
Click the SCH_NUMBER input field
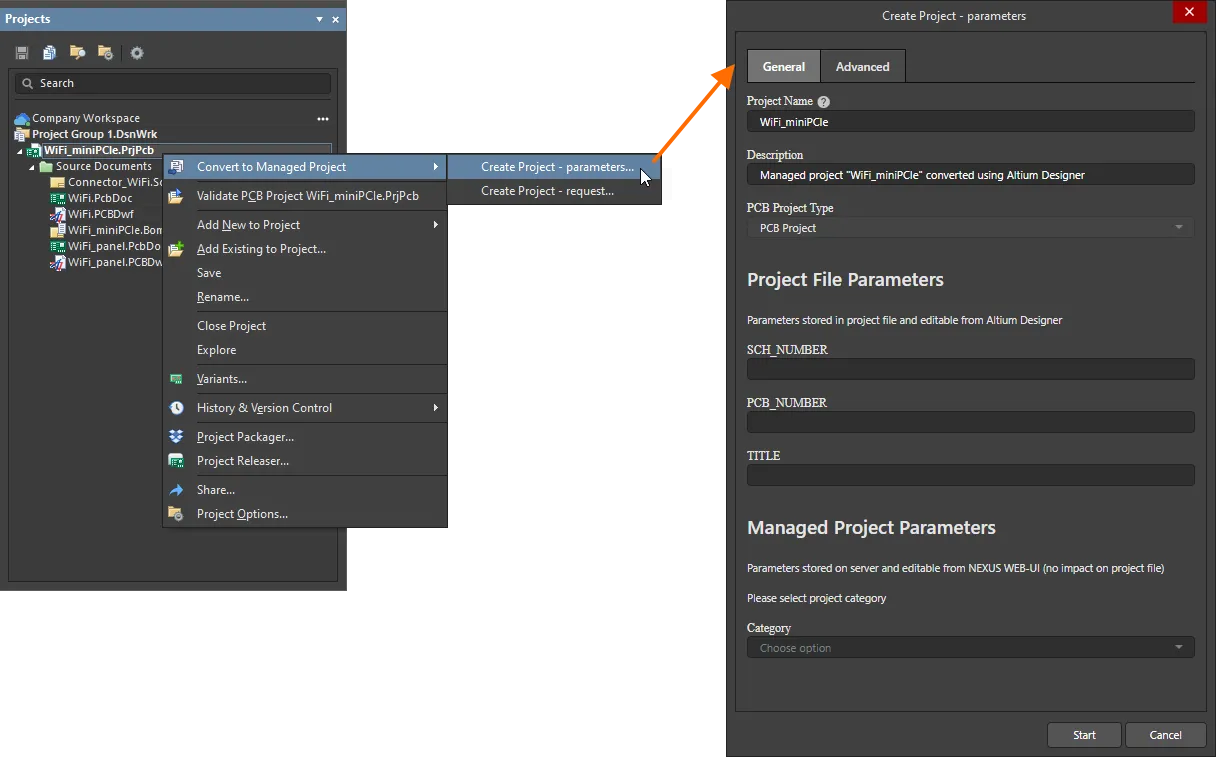(970, 369)
